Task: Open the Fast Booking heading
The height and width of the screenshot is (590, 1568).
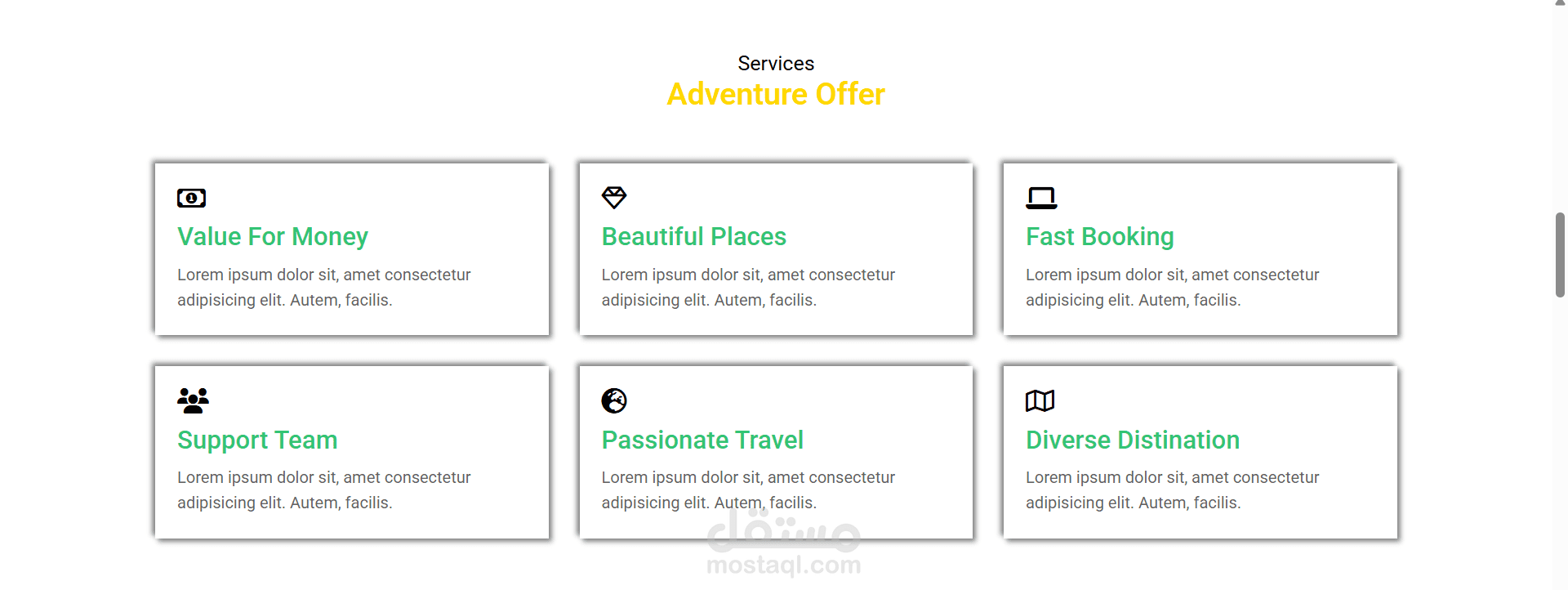Action: 1100,237
